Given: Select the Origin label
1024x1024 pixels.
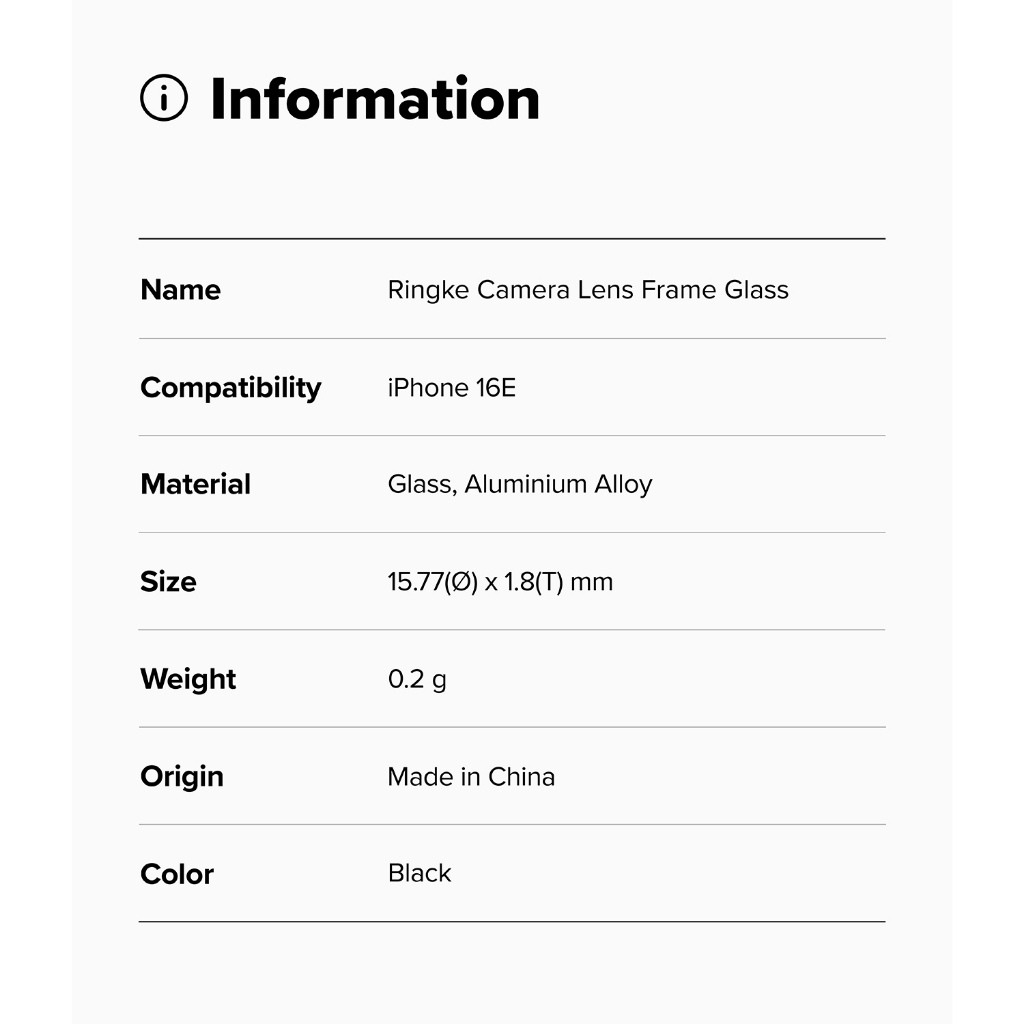Looking at the screenshot, I should [x=181, y=776].
